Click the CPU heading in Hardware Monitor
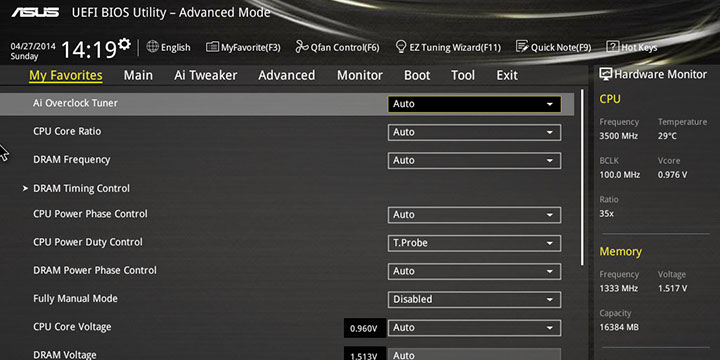 610,99
